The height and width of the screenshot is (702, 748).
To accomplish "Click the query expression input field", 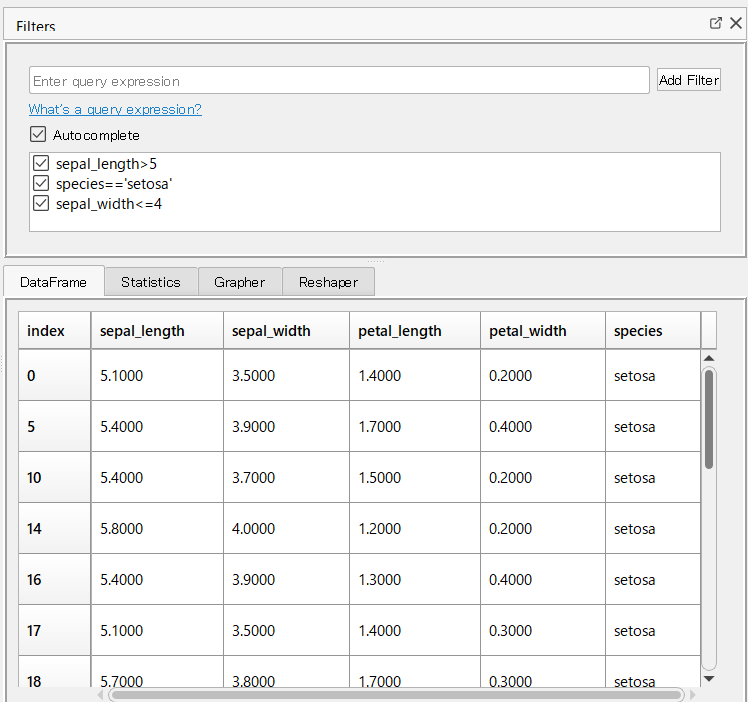I will (339, 81).
